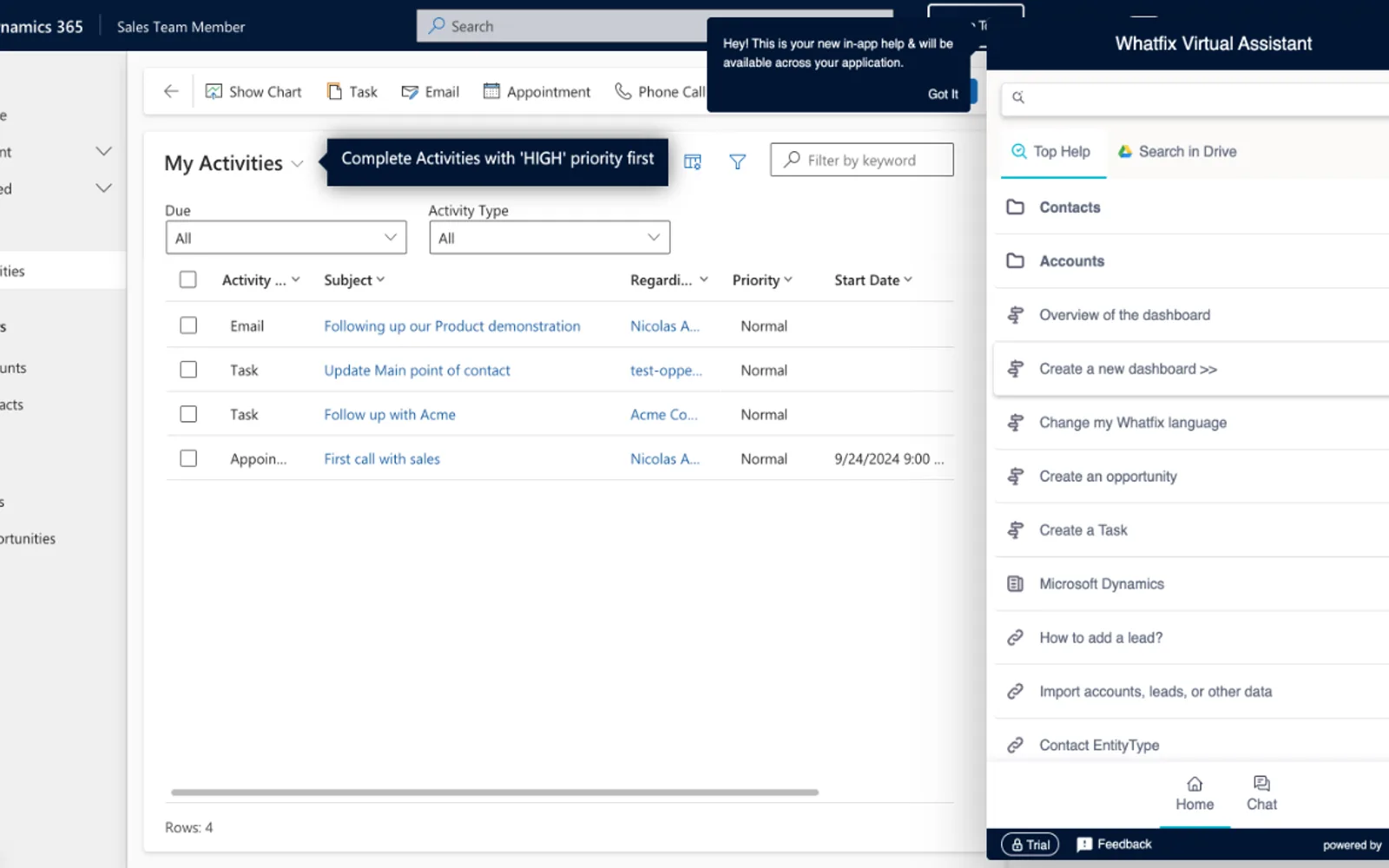Log a Phone Call activity
The image size is (1389, 868).
click(660, 91)
